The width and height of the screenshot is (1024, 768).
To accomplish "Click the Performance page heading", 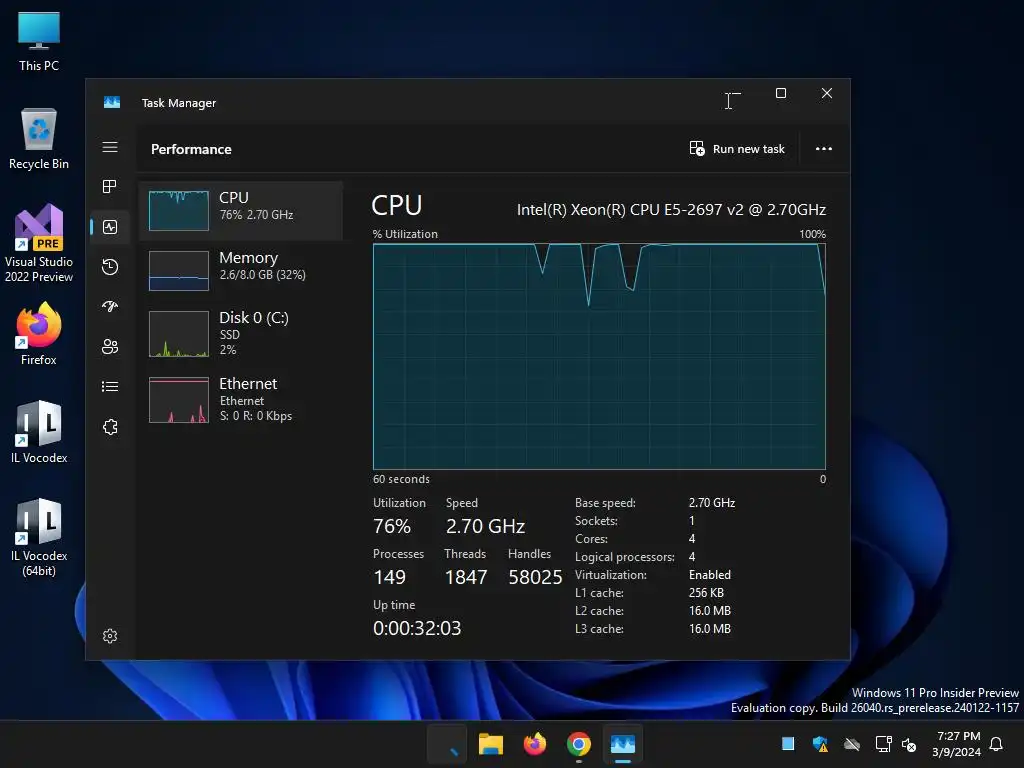I will 191,149.
